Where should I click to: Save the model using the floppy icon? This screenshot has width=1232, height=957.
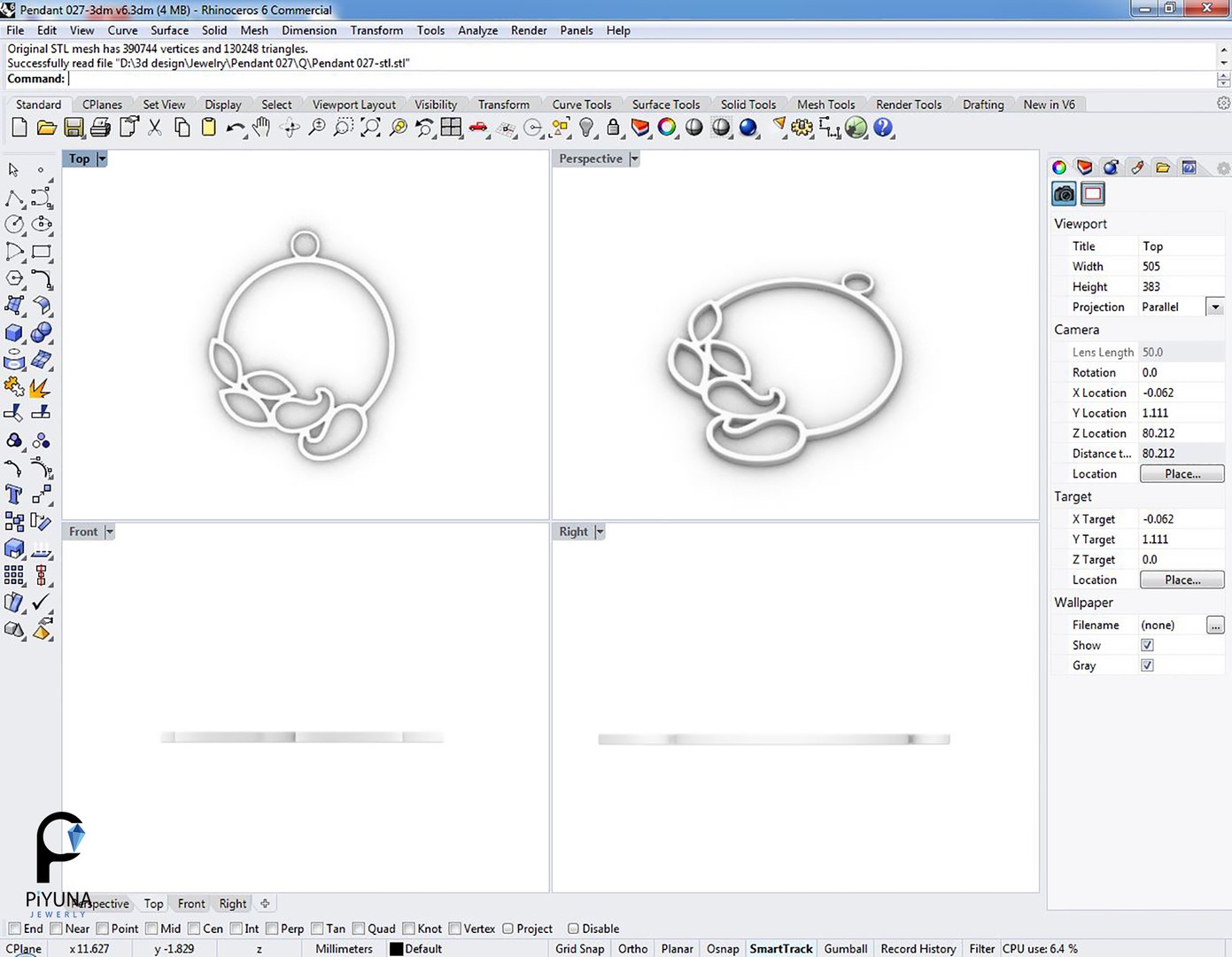[x=74, y=128]
